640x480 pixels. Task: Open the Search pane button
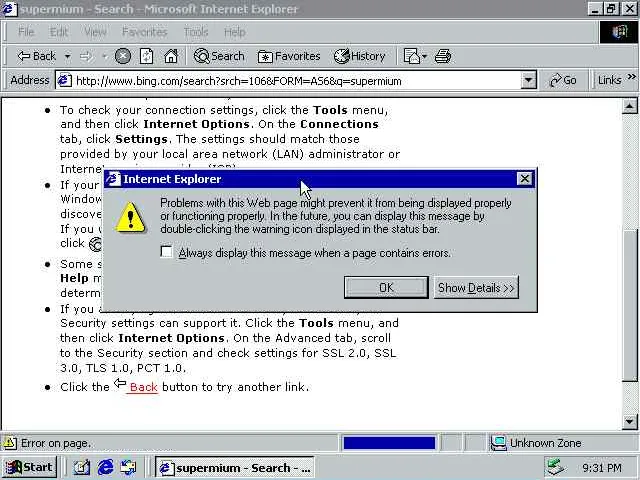(x=219, y=56)
